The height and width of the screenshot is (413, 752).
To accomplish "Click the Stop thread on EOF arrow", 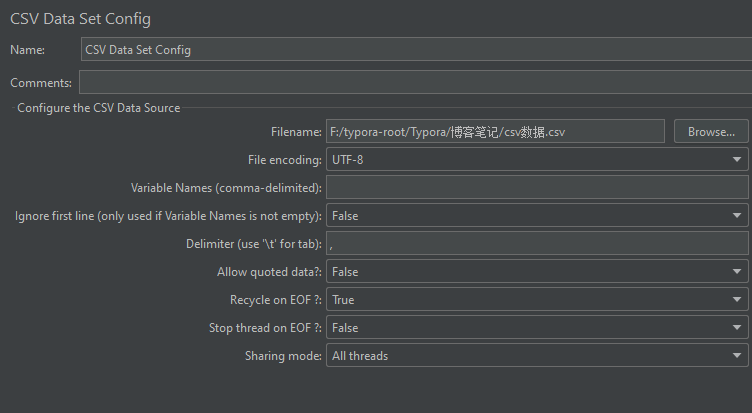I will (x=738, y=328).
